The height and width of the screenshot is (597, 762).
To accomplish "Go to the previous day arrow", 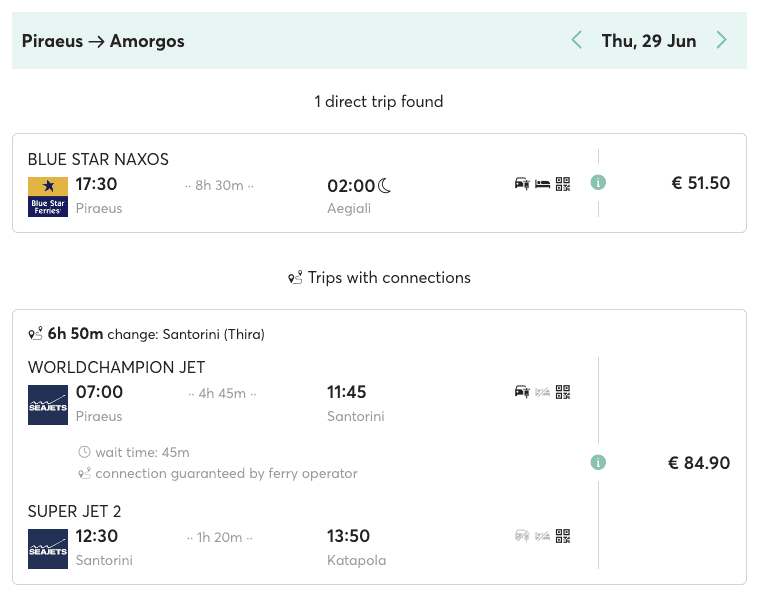I will (576, 41).
